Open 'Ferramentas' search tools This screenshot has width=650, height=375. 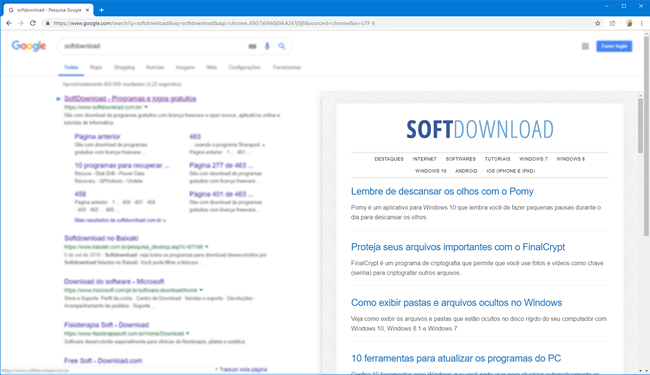point(287,67)
